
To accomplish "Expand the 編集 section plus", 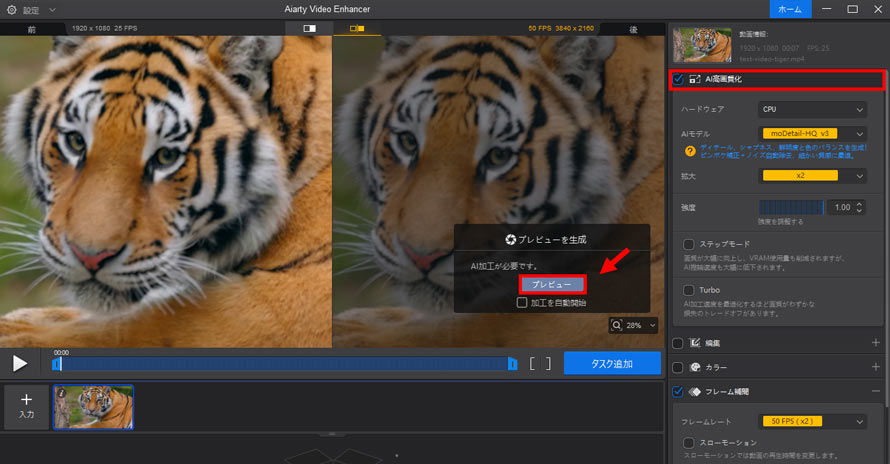I will [x=876, y=342].
